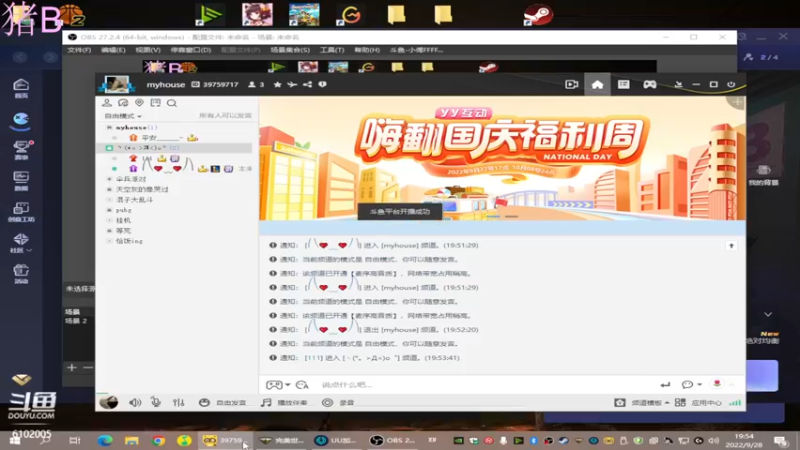Click the Steam icon on the desktop
The image size is (800, 450).
point(537,15)
